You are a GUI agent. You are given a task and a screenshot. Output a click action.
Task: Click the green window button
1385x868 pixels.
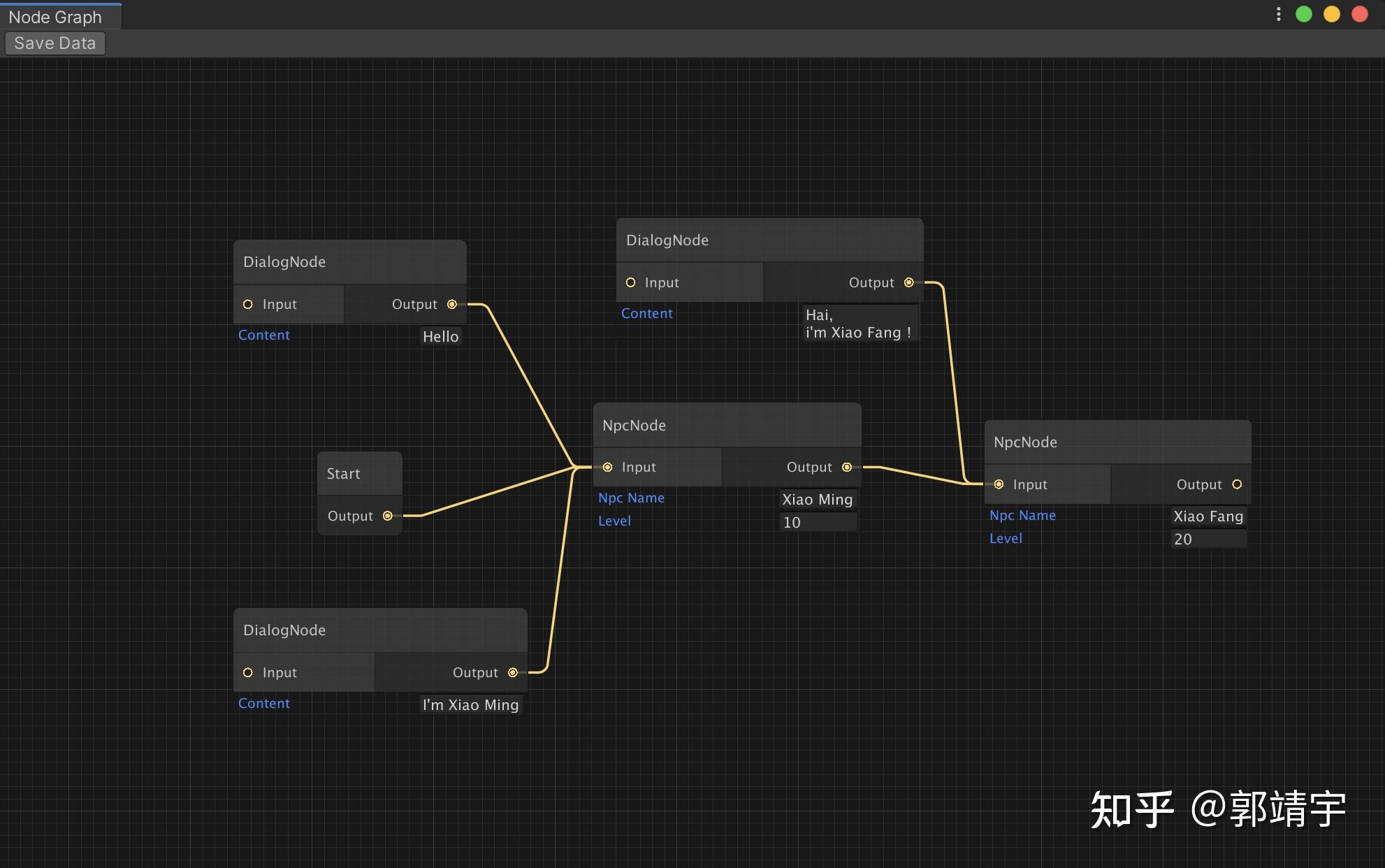[x=1303, y=15]
